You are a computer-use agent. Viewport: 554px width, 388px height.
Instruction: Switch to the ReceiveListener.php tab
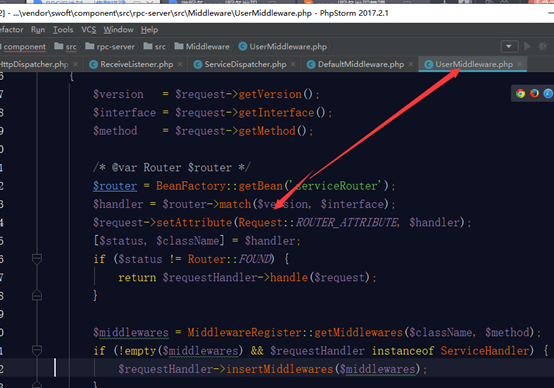(x=137, y=64)
